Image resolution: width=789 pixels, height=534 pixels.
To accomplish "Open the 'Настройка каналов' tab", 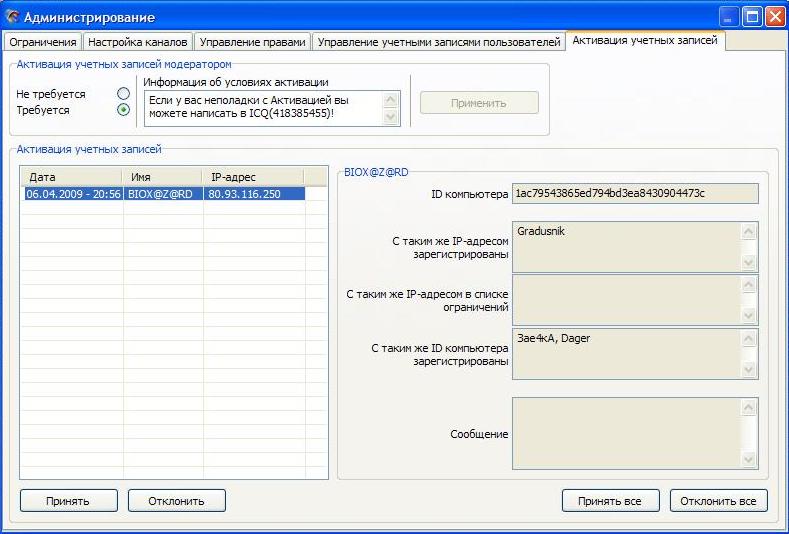I will pos(137,42).
